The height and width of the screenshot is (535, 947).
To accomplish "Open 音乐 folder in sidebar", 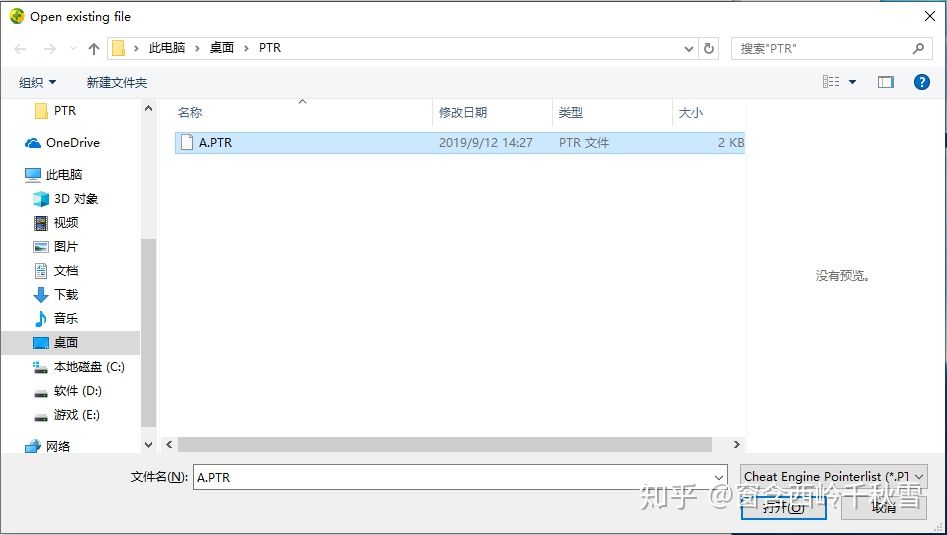I will 56,319.
